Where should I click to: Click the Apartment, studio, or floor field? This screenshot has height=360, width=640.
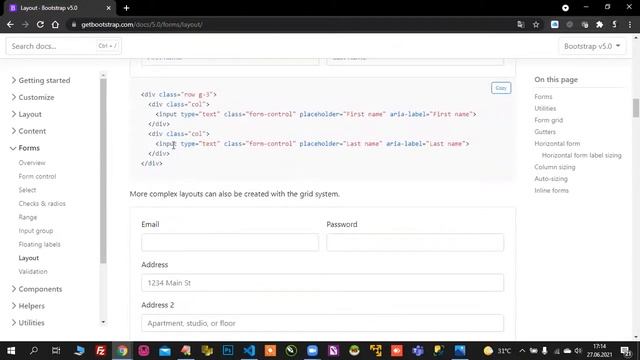click(322, 323)
